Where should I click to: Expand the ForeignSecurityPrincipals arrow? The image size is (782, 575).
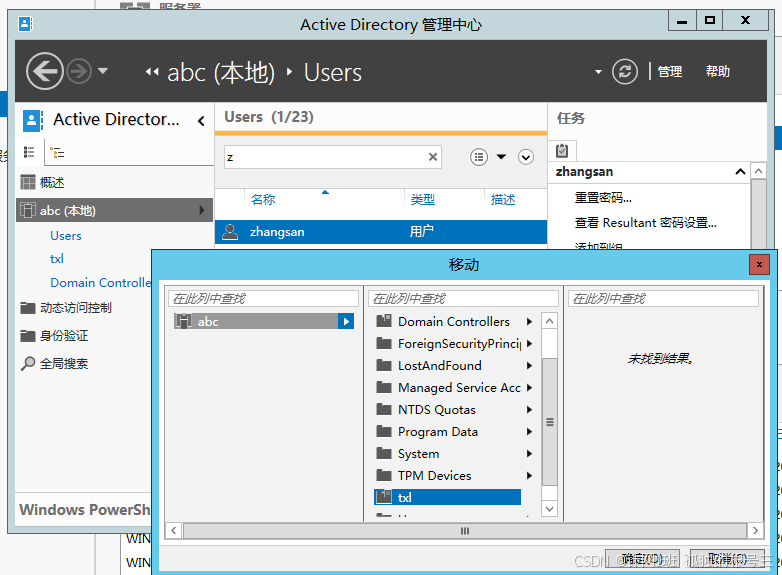(529, 344)
